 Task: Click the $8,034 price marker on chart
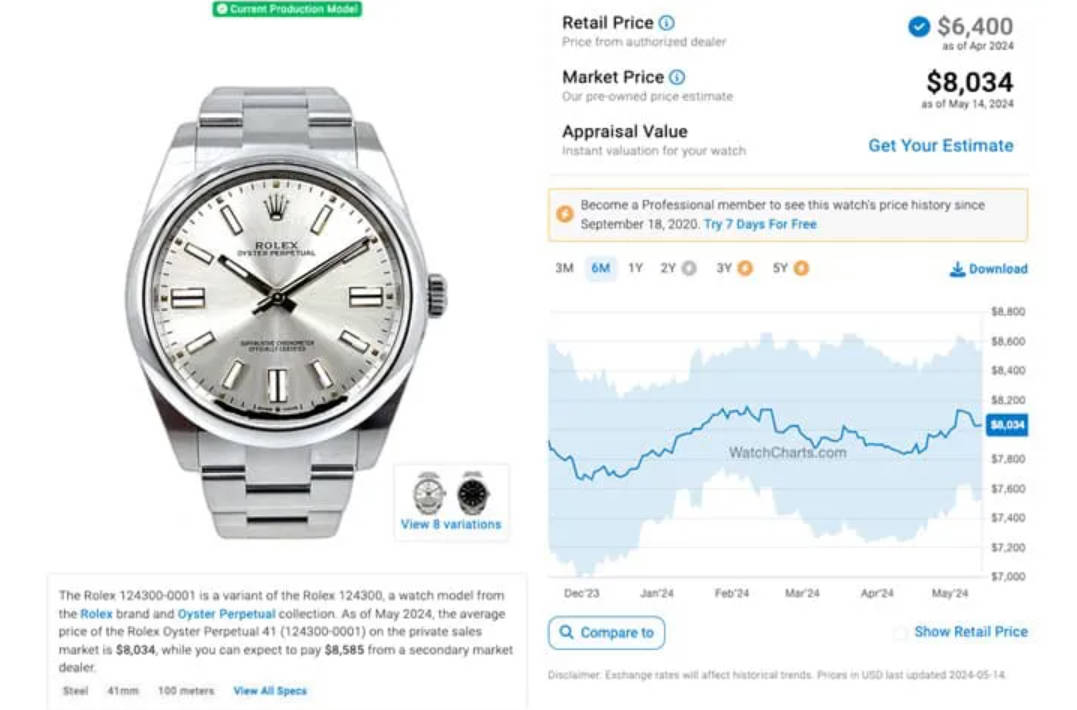pos(1007,425)
